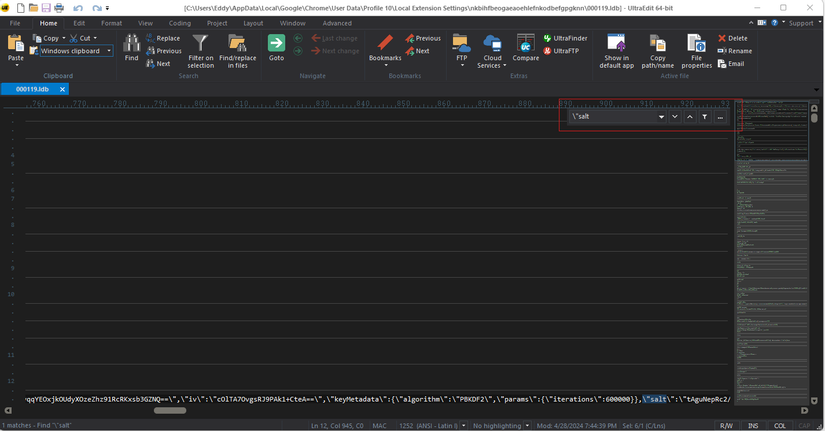This screenshot has width=825, height=431.
Task: Click Find Previous in Search group
Action: [164, 51]
